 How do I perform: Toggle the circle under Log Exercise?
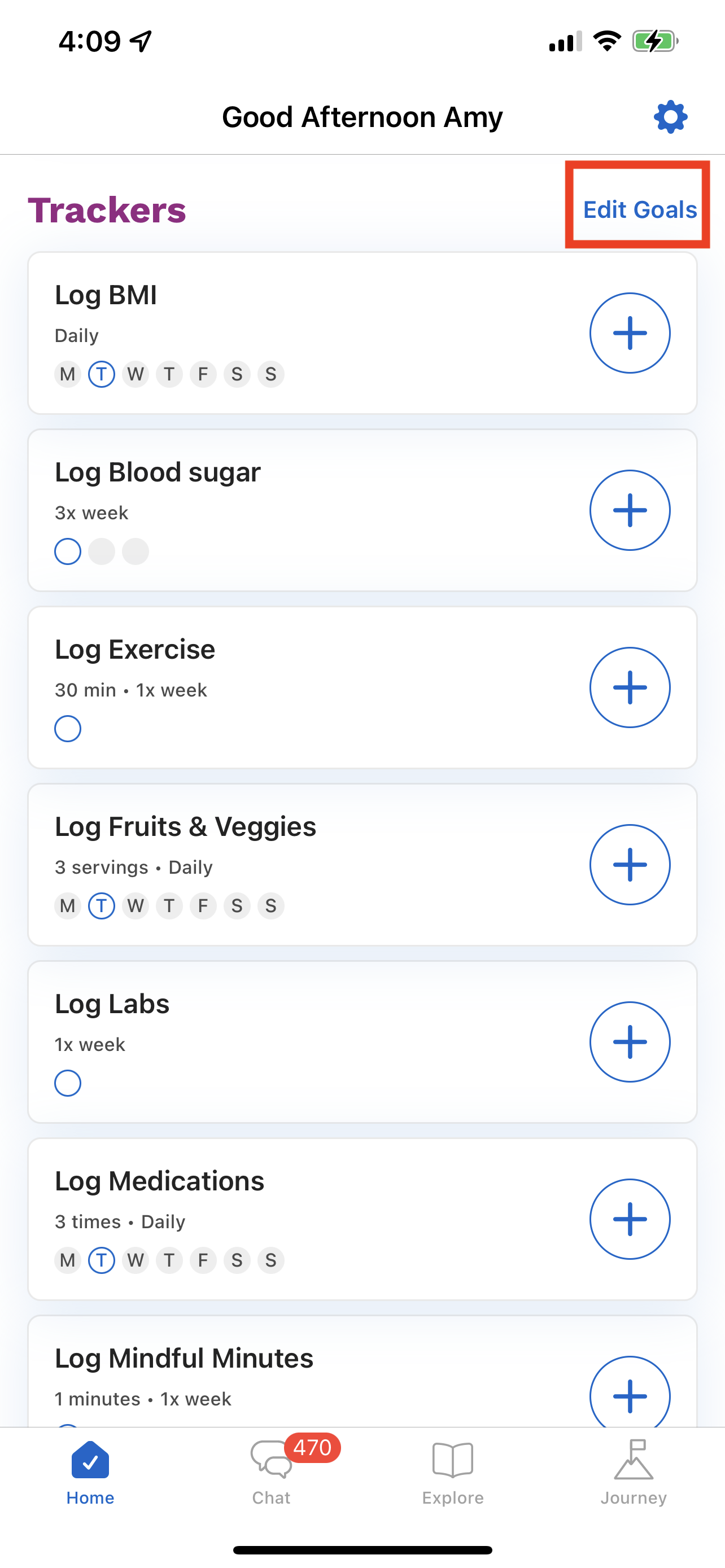pyautogui.click(x=68, y=729)
